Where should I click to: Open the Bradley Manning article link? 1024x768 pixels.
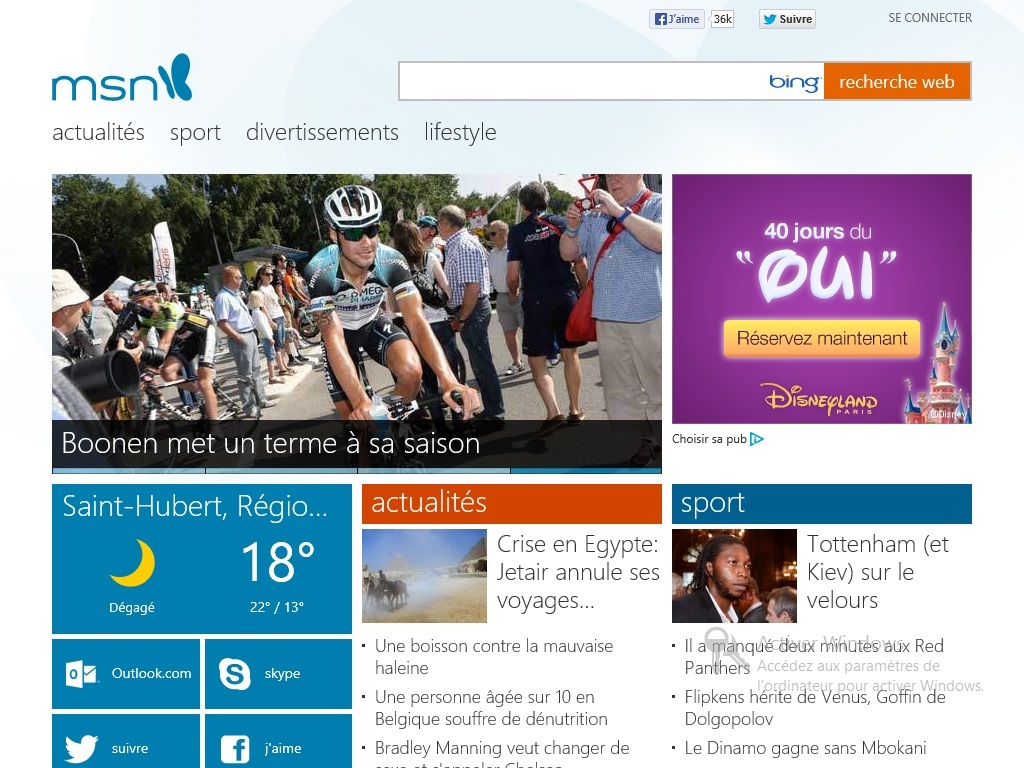pos(502,753)
